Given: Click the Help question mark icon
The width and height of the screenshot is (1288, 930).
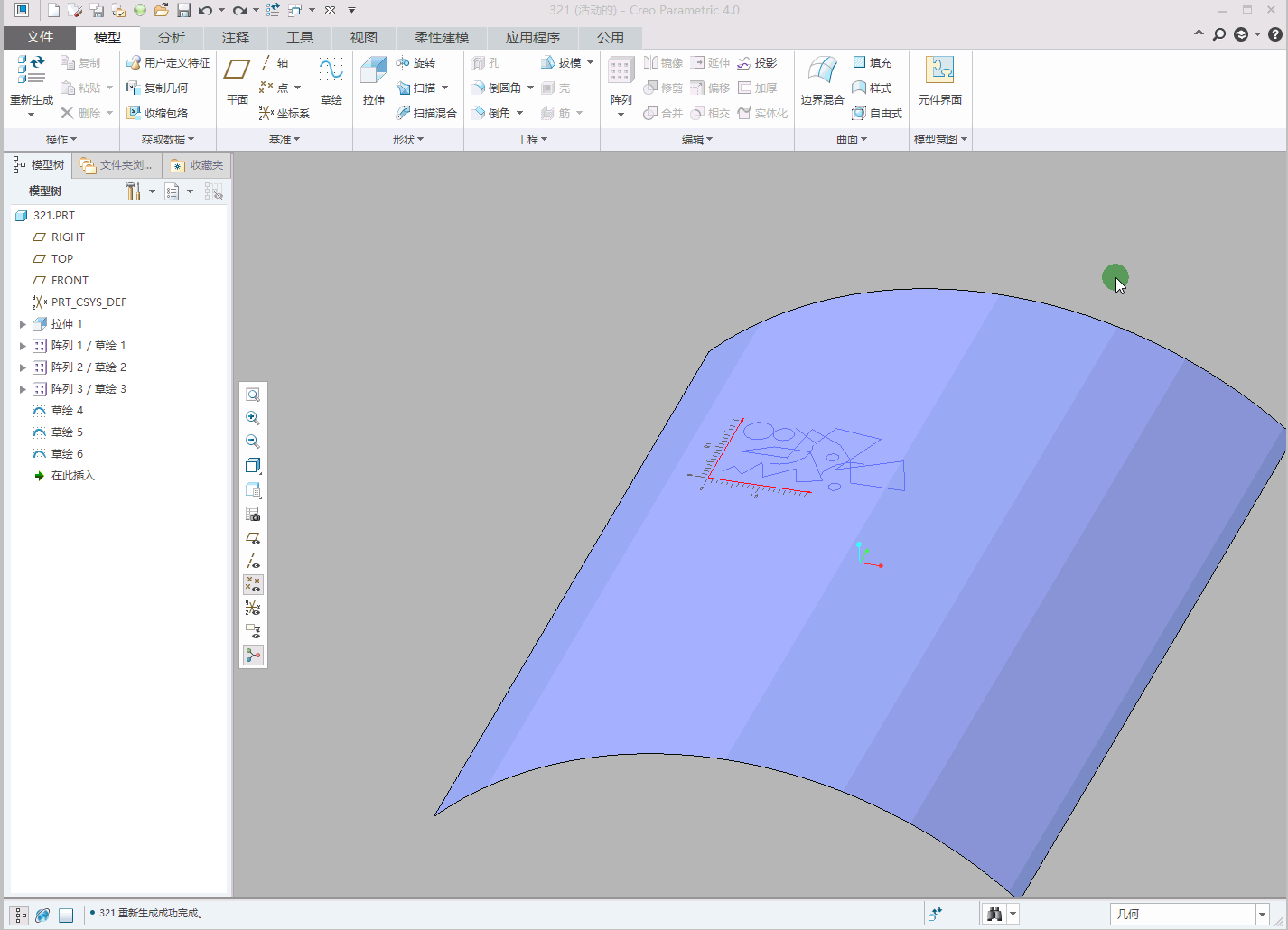Looking at the screenshot, I should [x=1275, y=34].
